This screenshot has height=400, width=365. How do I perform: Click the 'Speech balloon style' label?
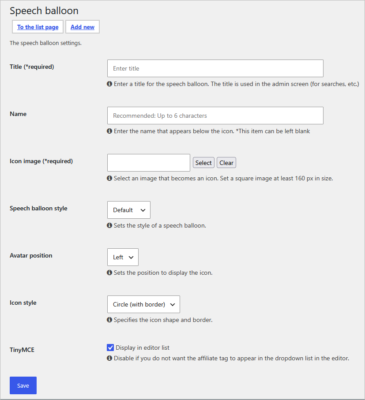click(38, 208)
